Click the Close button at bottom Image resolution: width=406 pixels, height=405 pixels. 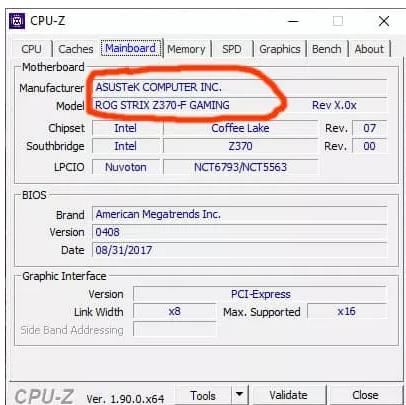click(x=365, y=395)
